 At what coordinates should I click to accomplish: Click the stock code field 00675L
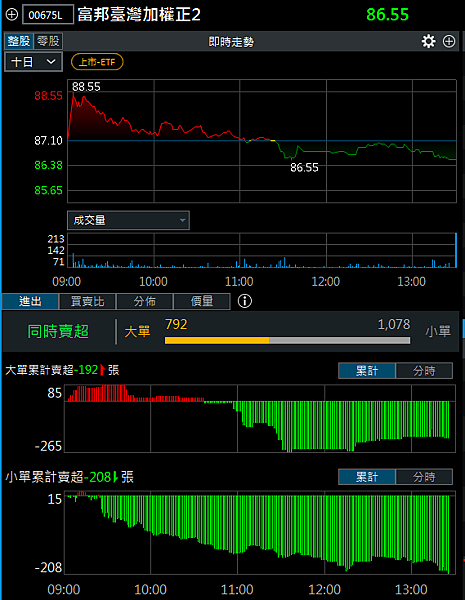coord(48,15)
